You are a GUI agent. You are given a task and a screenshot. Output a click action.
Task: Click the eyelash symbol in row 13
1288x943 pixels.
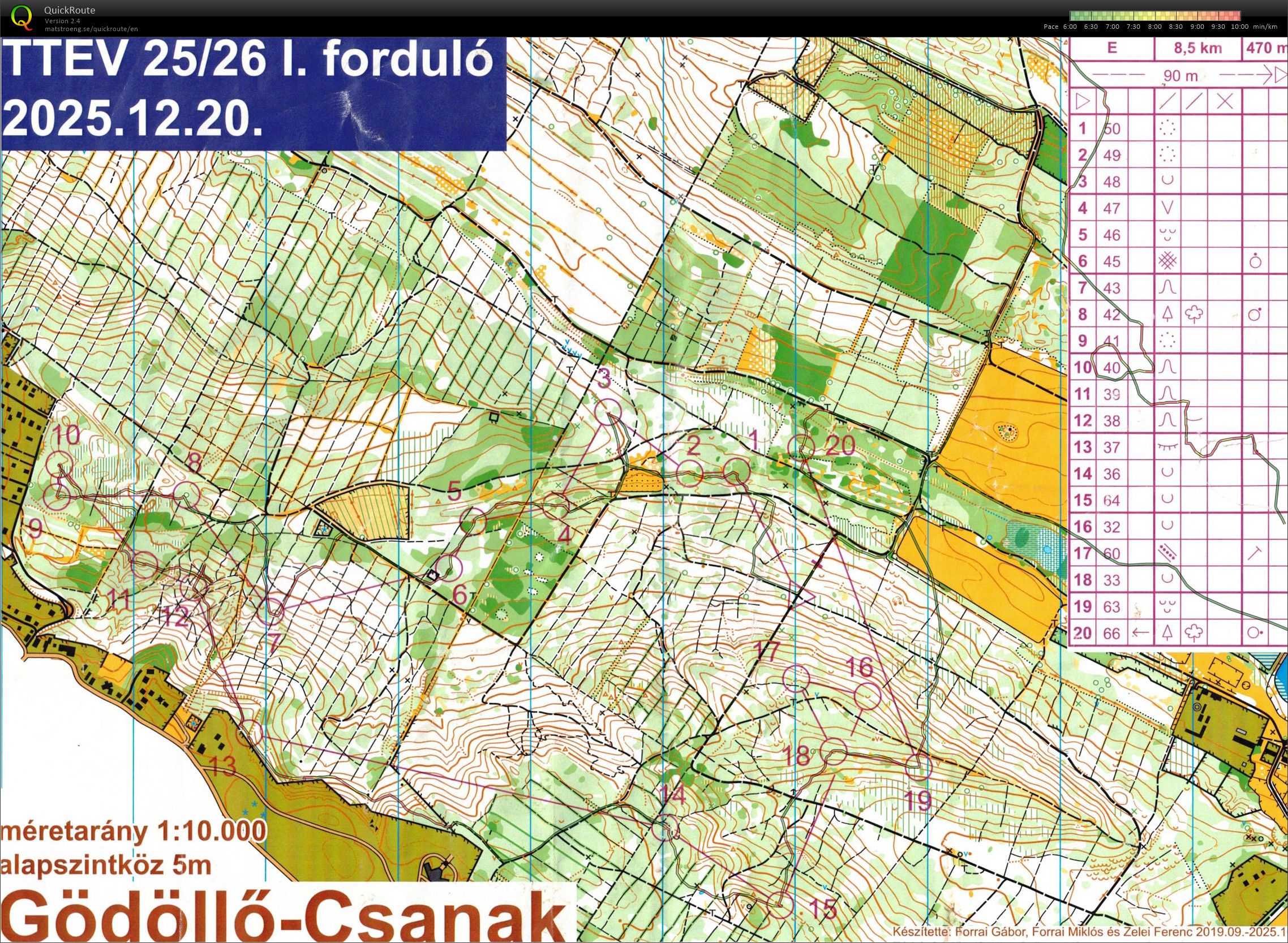1168,447
